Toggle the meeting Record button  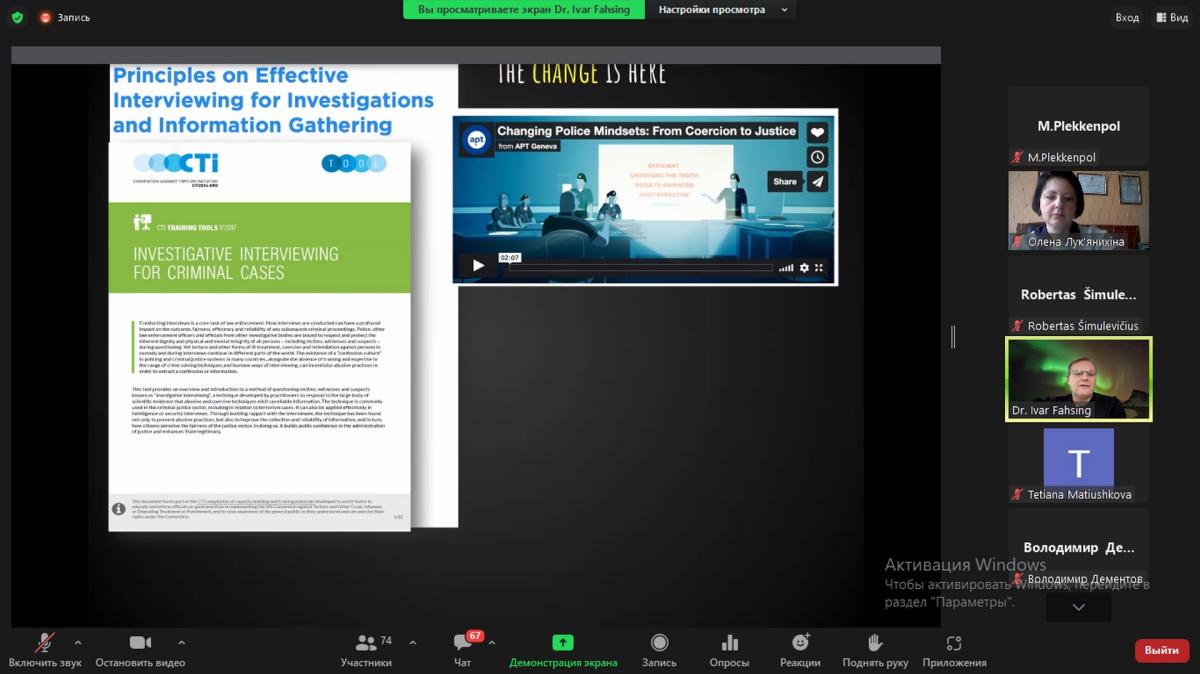point(659,643)
